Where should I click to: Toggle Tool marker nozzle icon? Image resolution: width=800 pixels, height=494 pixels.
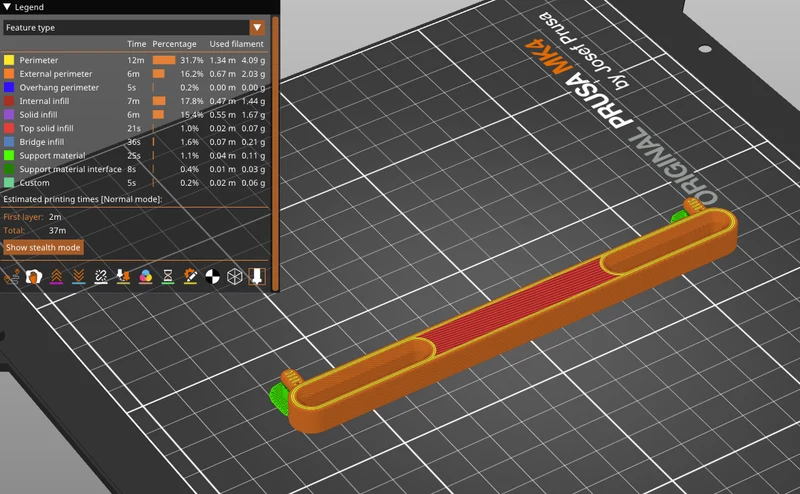pos(257,277)
